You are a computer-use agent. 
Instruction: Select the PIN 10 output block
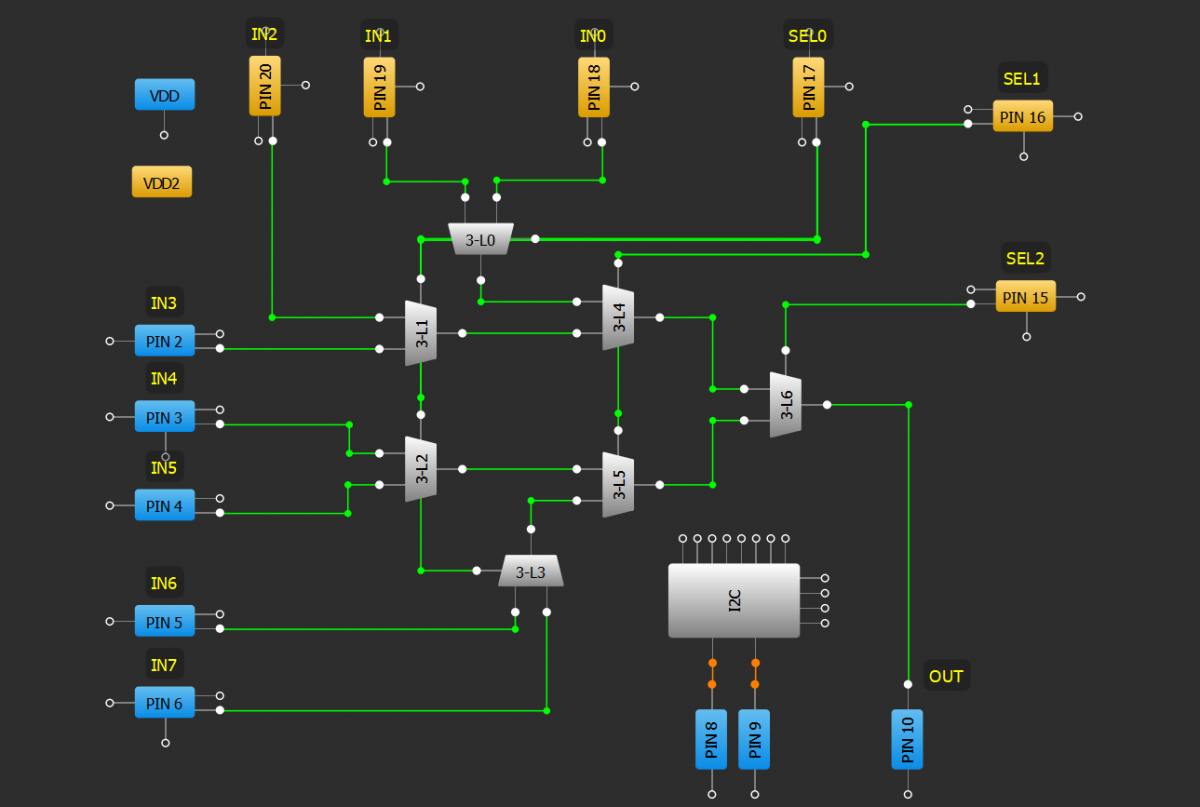(907, 739)
